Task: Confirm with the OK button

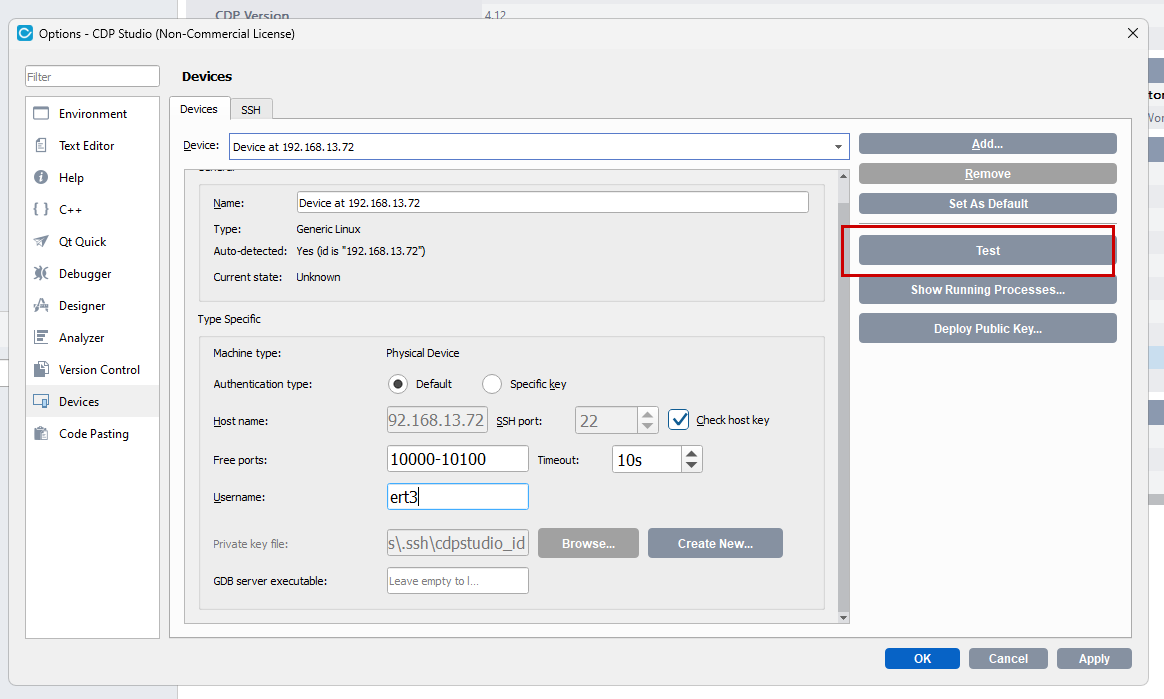Action: point(922,658)
